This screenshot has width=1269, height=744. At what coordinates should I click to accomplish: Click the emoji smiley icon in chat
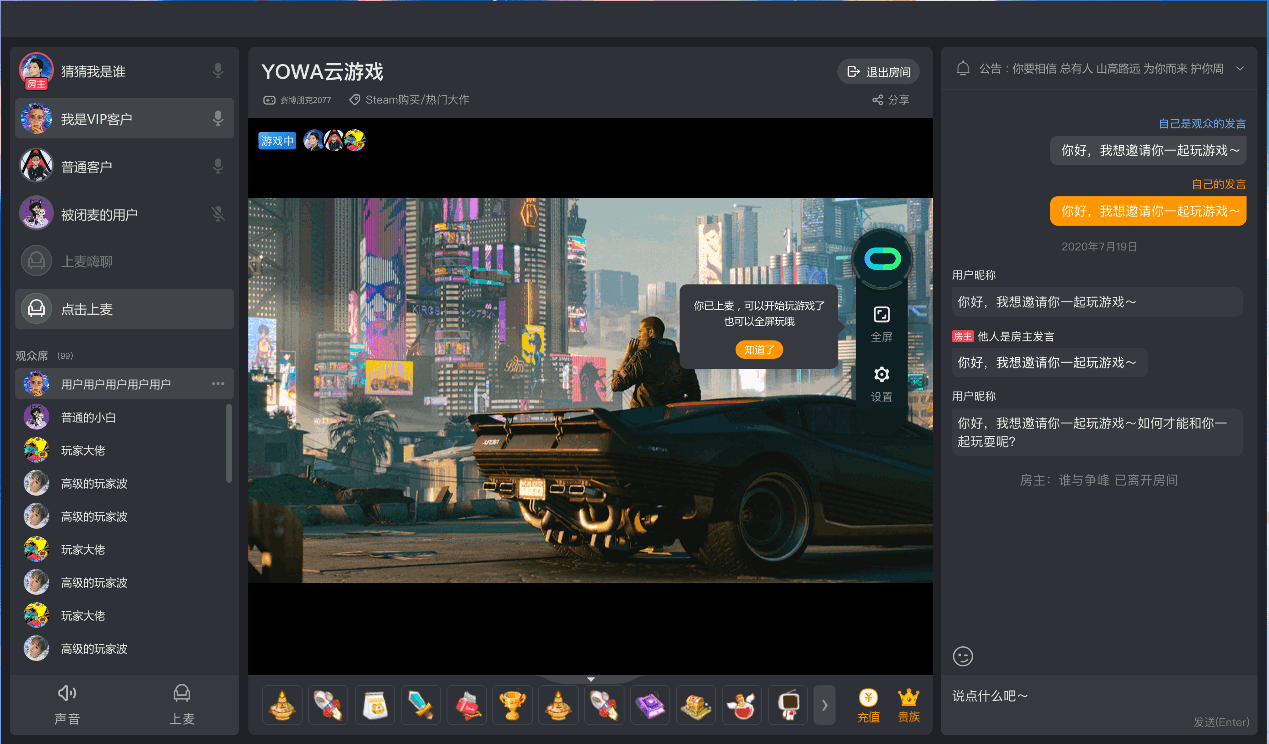tap(963, 656)
